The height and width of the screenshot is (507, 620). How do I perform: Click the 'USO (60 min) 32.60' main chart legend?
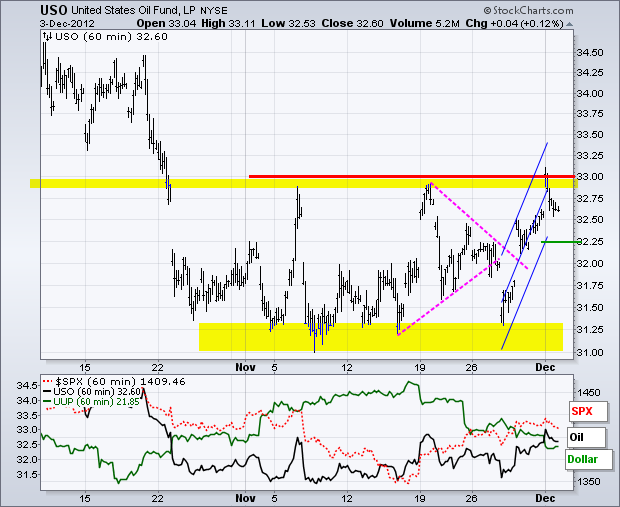tap(111, 37)
